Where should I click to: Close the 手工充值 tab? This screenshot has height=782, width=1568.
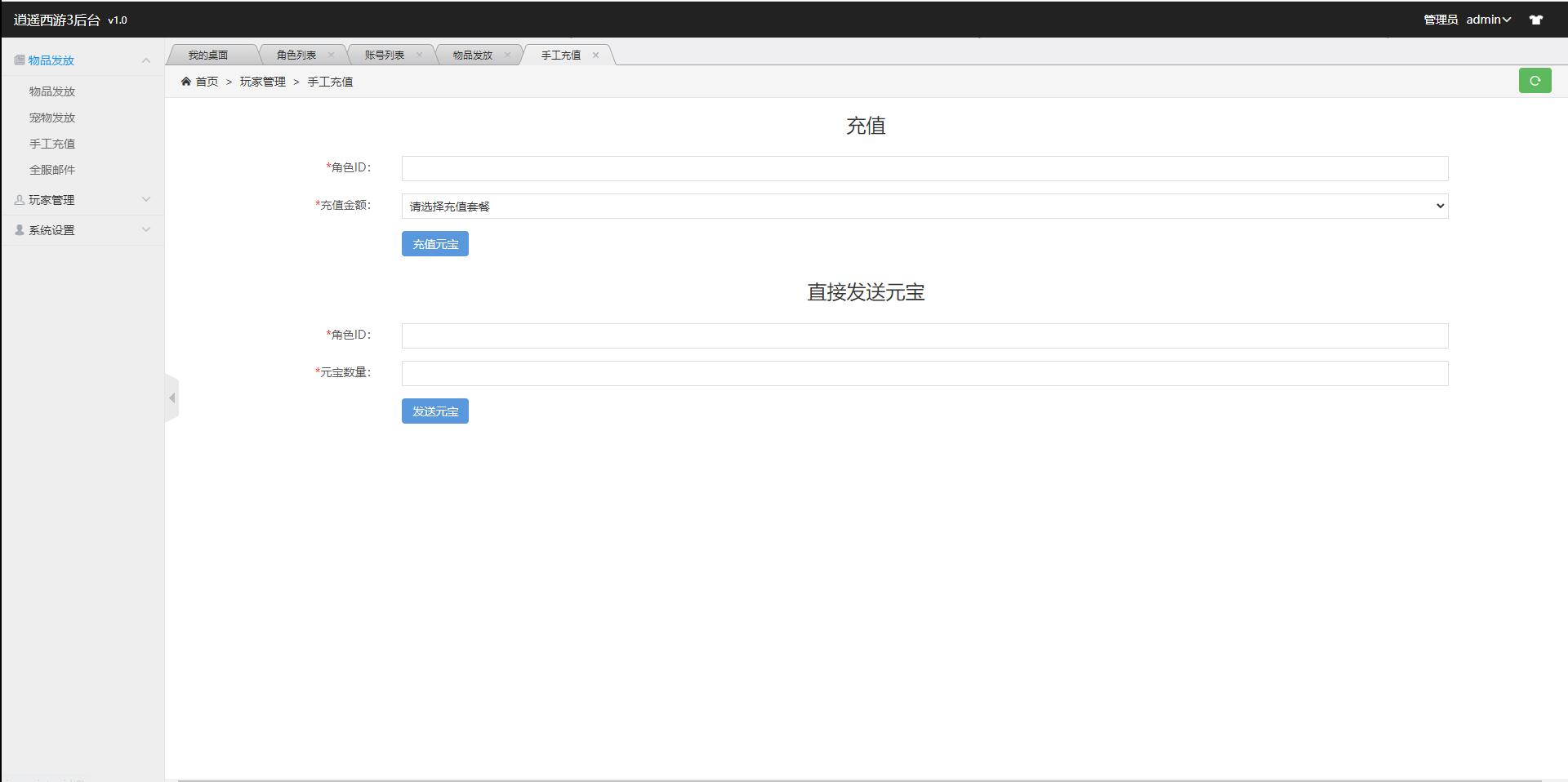pos(595,56)
